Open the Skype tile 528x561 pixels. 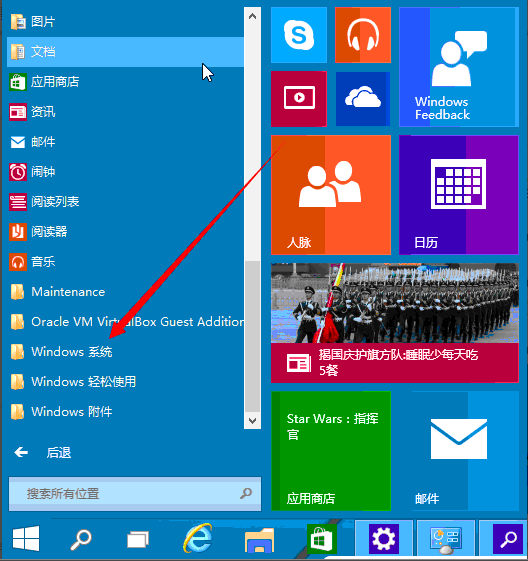(299, 35)
